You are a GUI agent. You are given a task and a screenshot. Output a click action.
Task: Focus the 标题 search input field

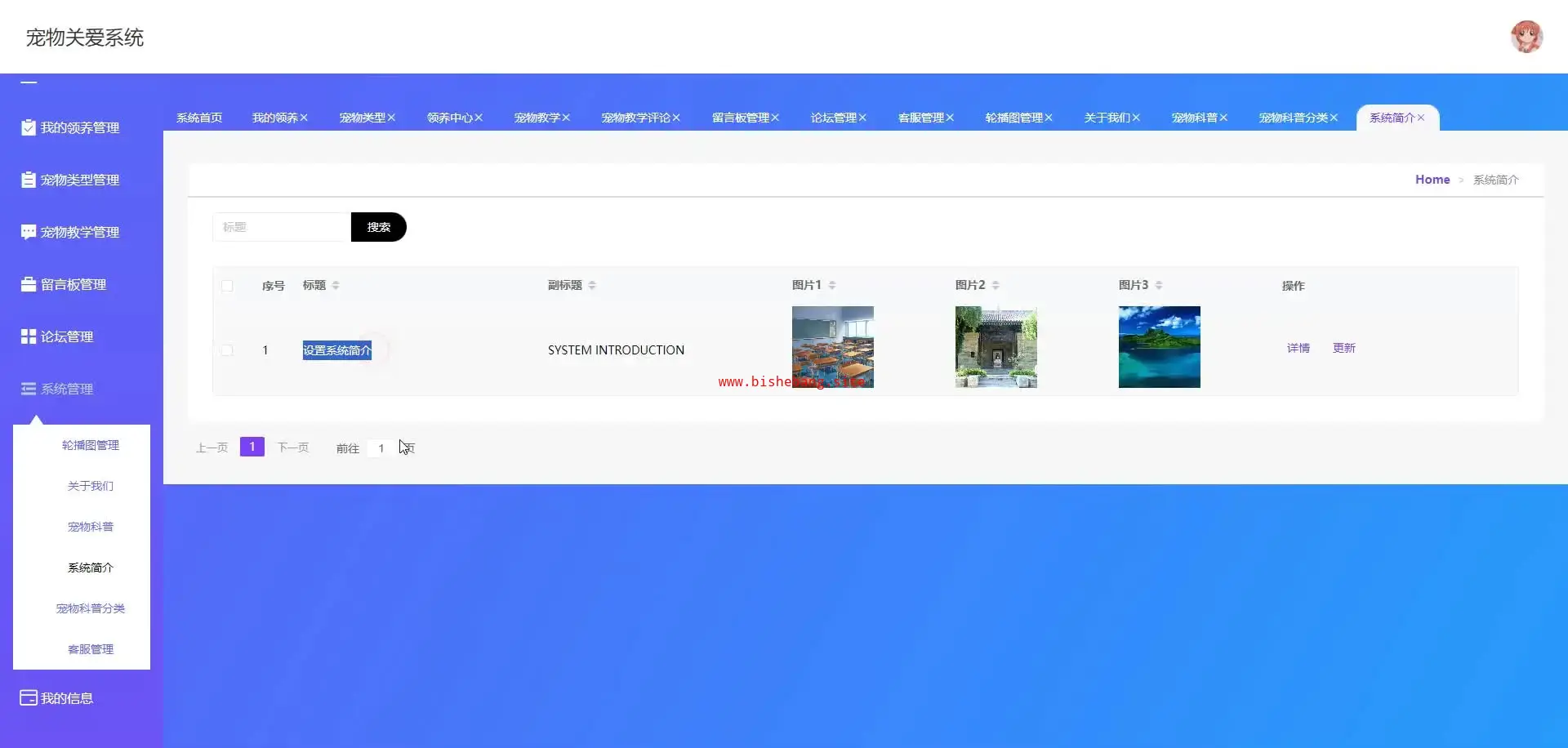(282, 227)
